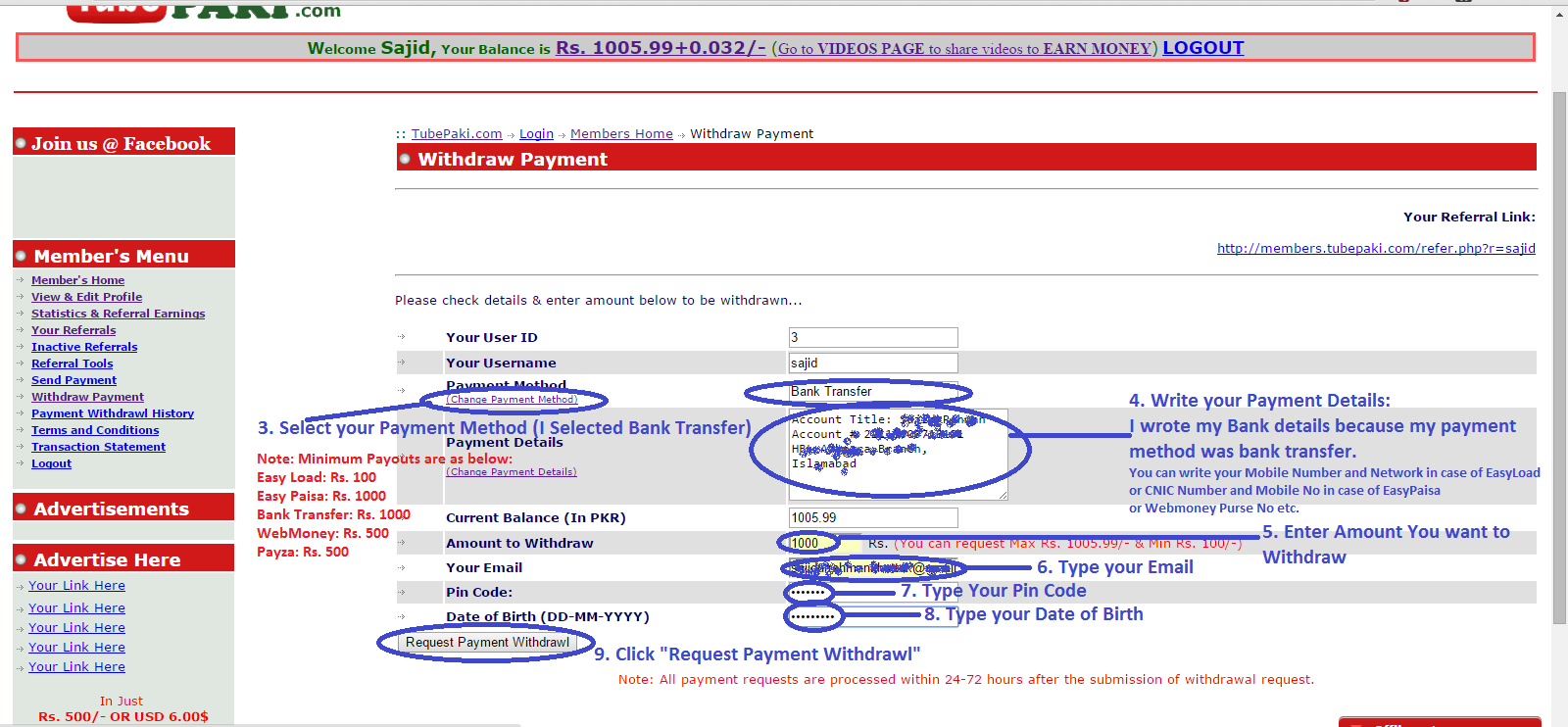Open Member's Home in the menu
Viewport: 1568px width, 727px height.
pyautogui.click(x=77, y=280)
